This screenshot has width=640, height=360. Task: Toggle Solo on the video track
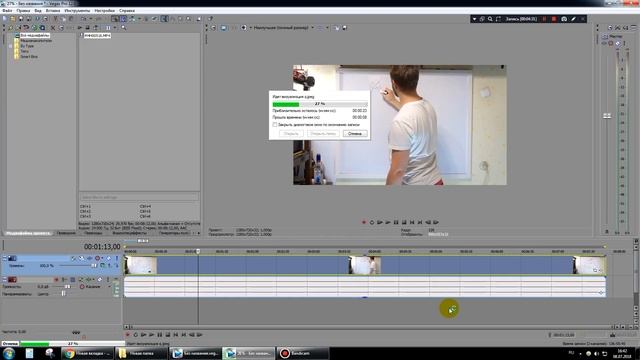pyautogui.click(x=117, y=258)
